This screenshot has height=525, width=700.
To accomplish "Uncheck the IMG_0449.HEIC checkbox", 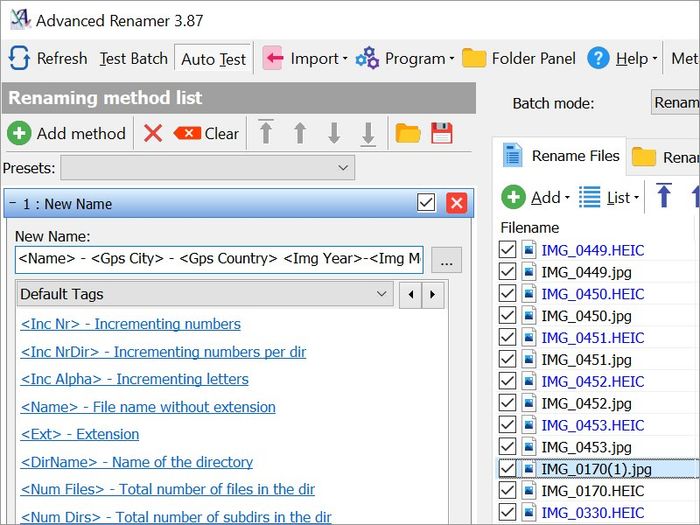I will (x=507, y=250).
